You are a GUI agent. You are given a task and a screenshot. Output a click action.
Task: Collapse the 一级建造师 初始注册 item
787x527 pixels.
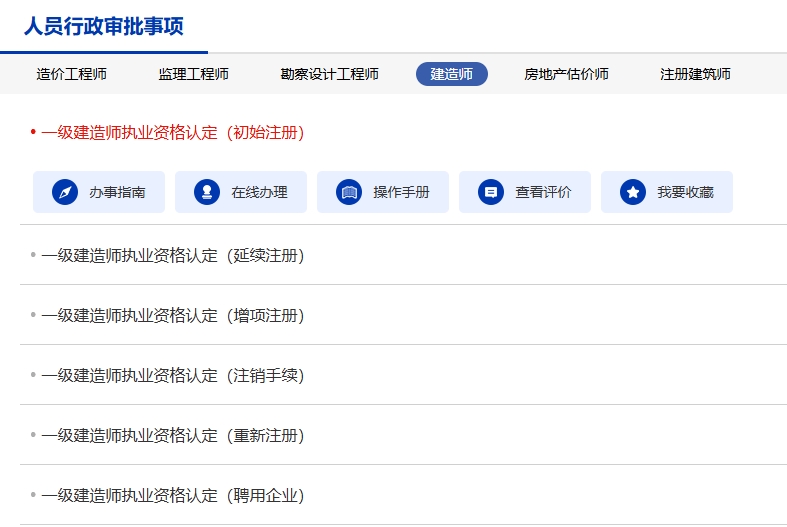pos(172,132)
